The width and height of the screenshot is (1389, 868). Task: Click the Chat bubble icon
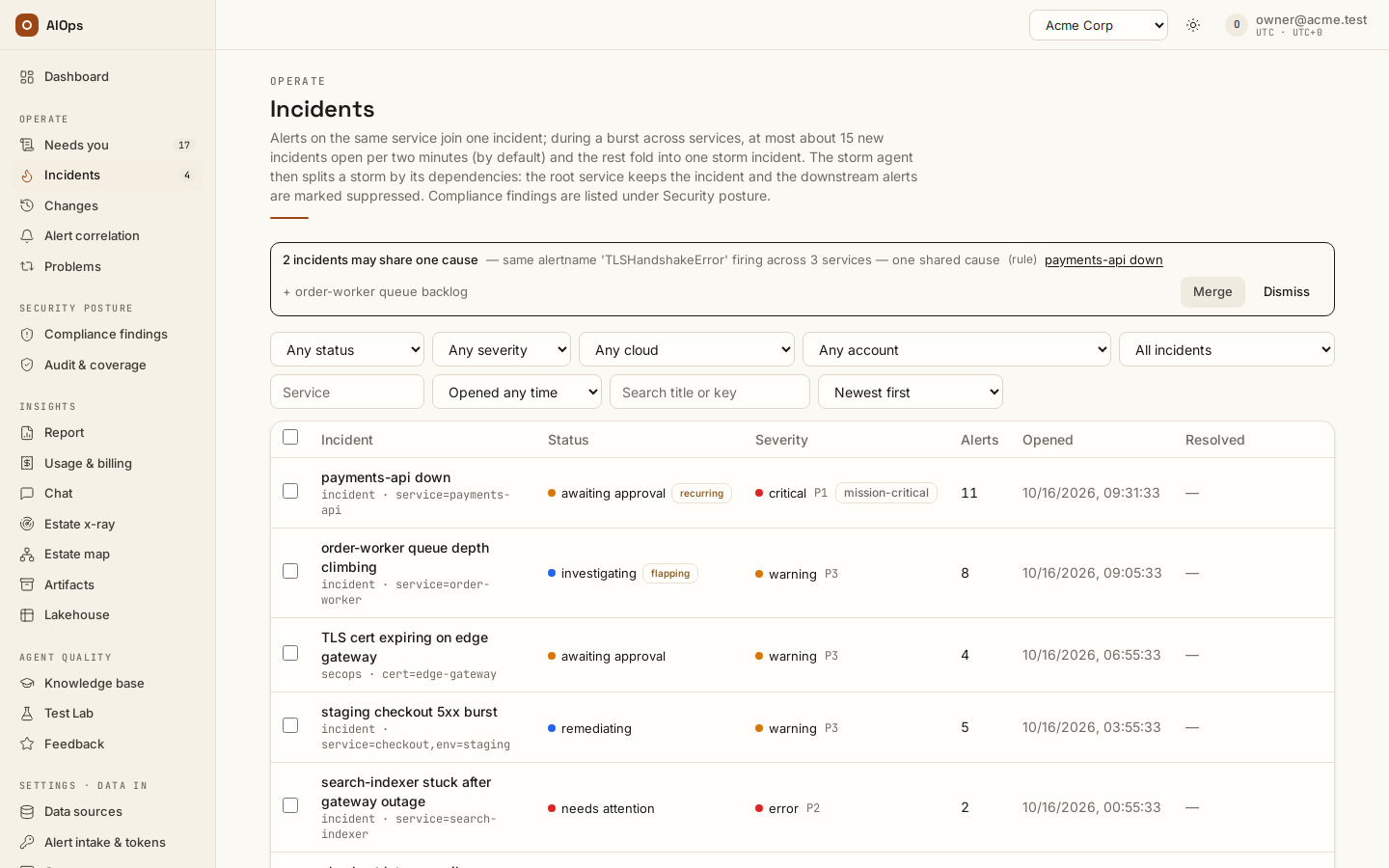click(x=27, y=494)
